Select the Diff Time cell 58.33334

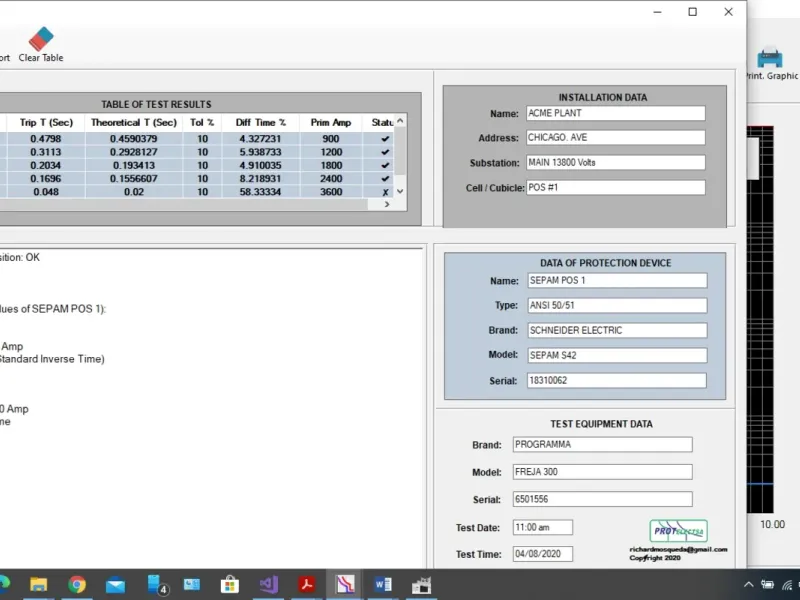coord(261,192)
